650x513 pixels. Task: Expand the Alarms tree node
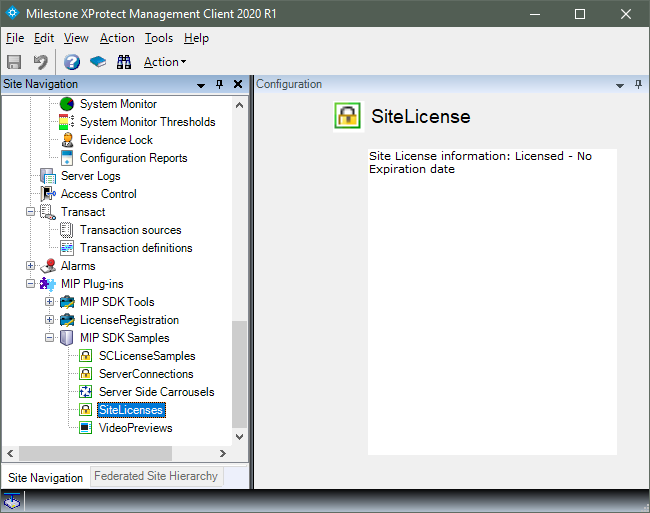click(x=30, y=266)
